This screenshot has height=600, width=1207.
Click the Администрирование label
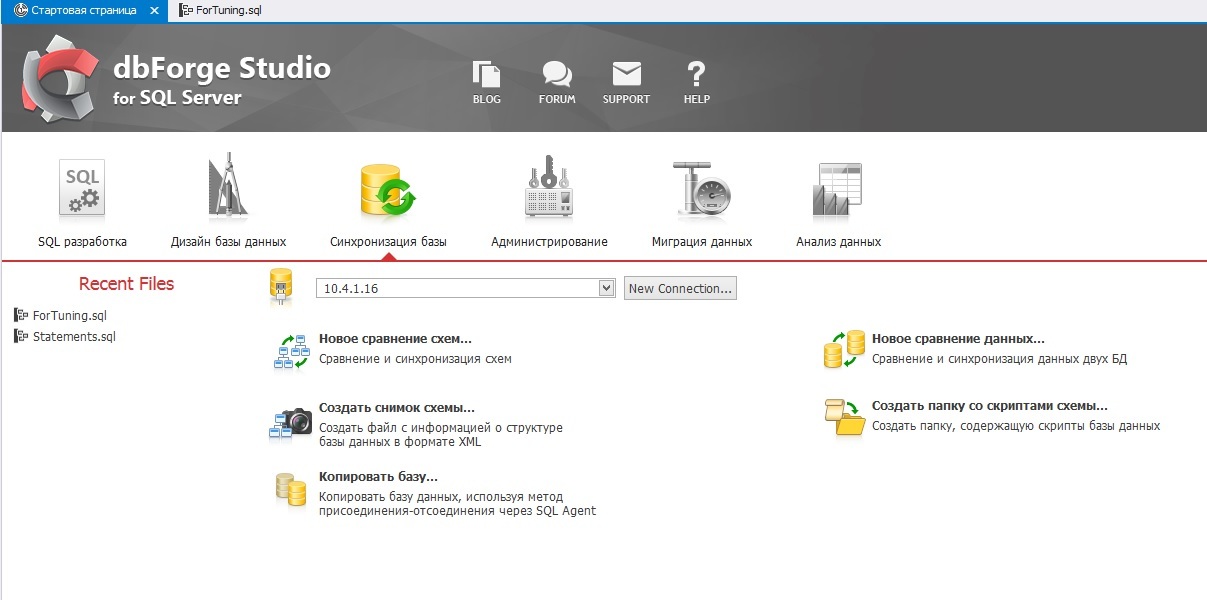point(549,242)
